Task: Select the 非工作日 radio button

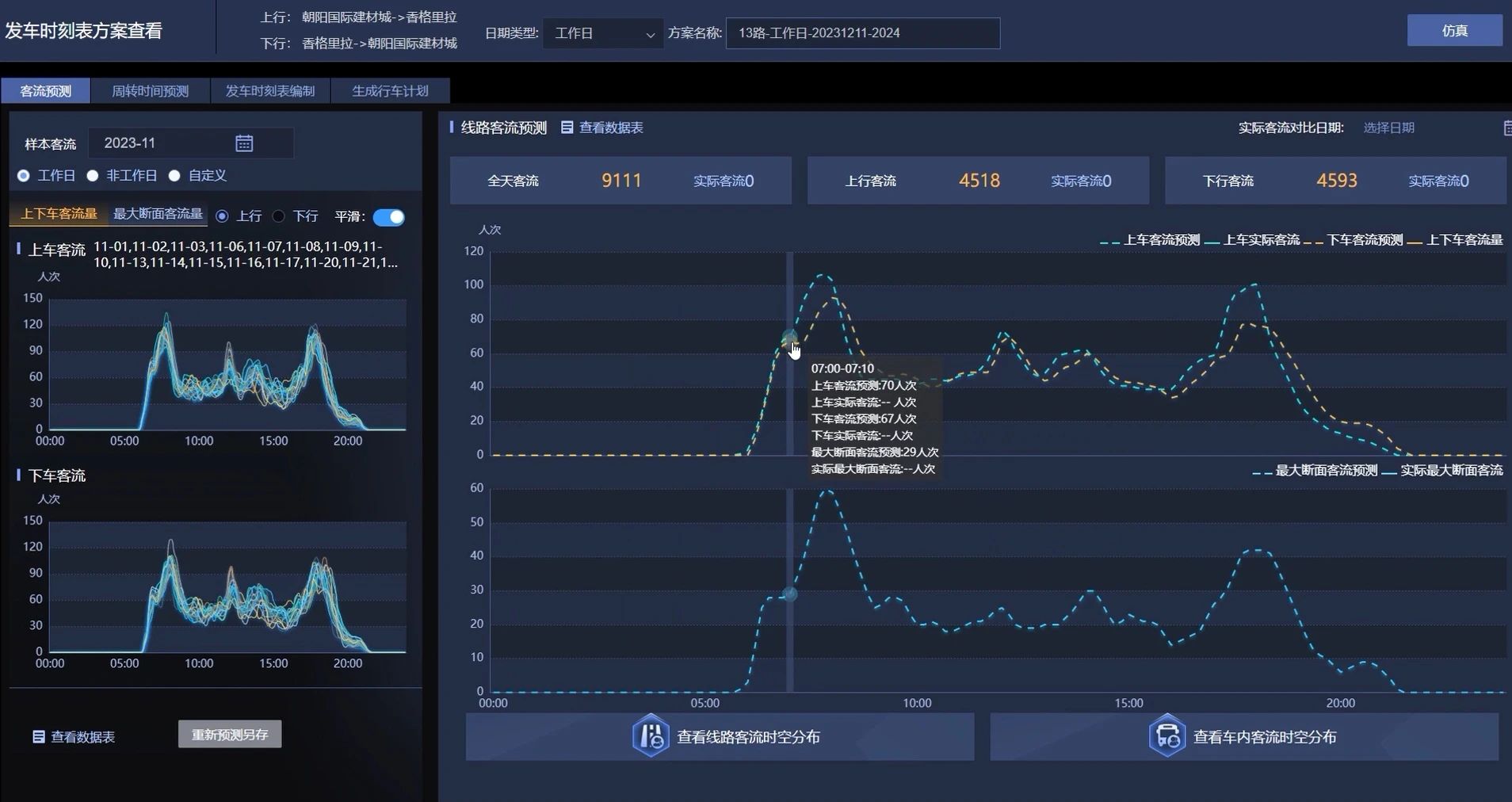Action: [x=94, y=176]
